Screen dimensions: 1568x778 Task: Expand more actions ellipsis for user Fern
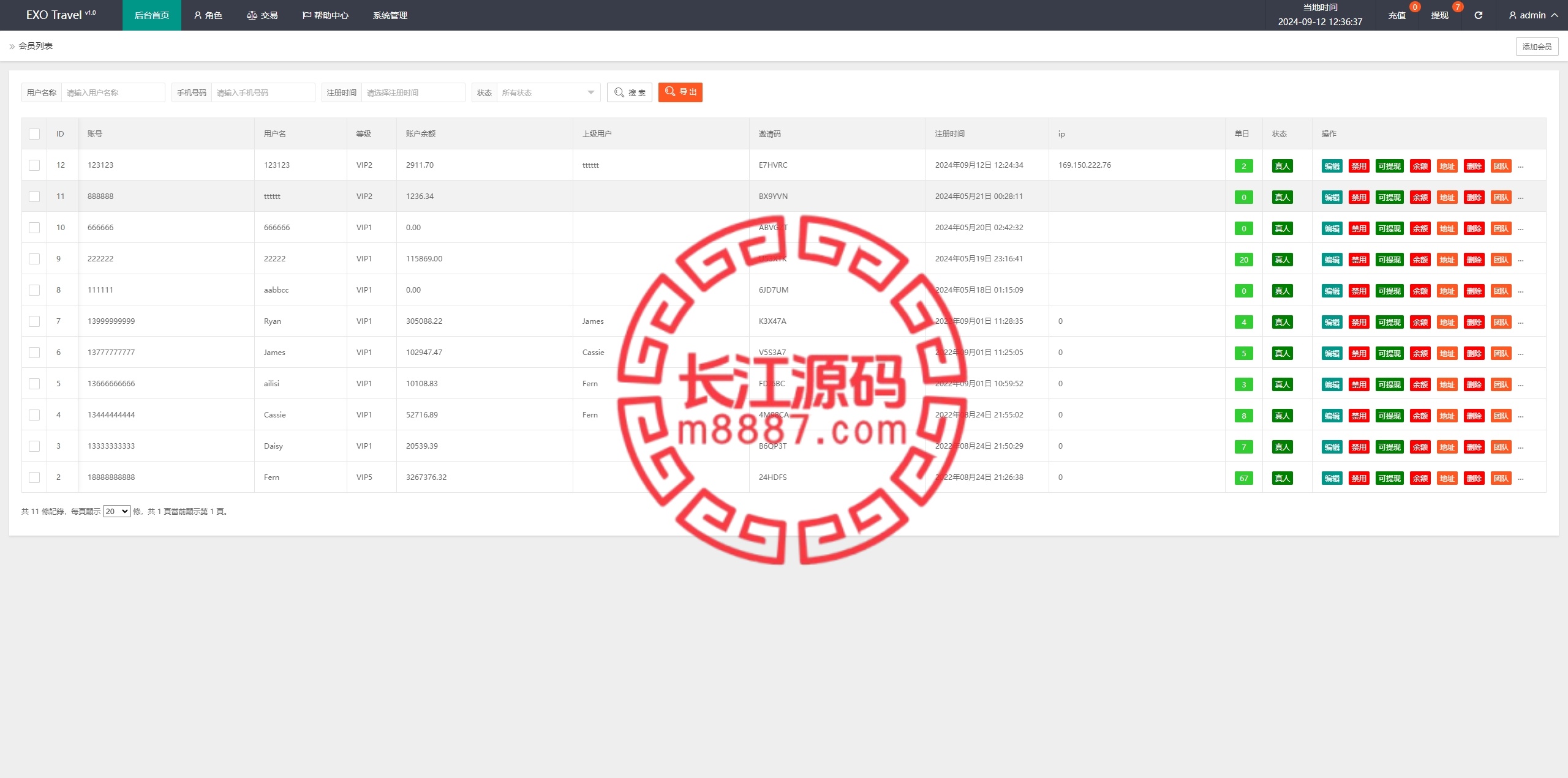click(1520, 479)
